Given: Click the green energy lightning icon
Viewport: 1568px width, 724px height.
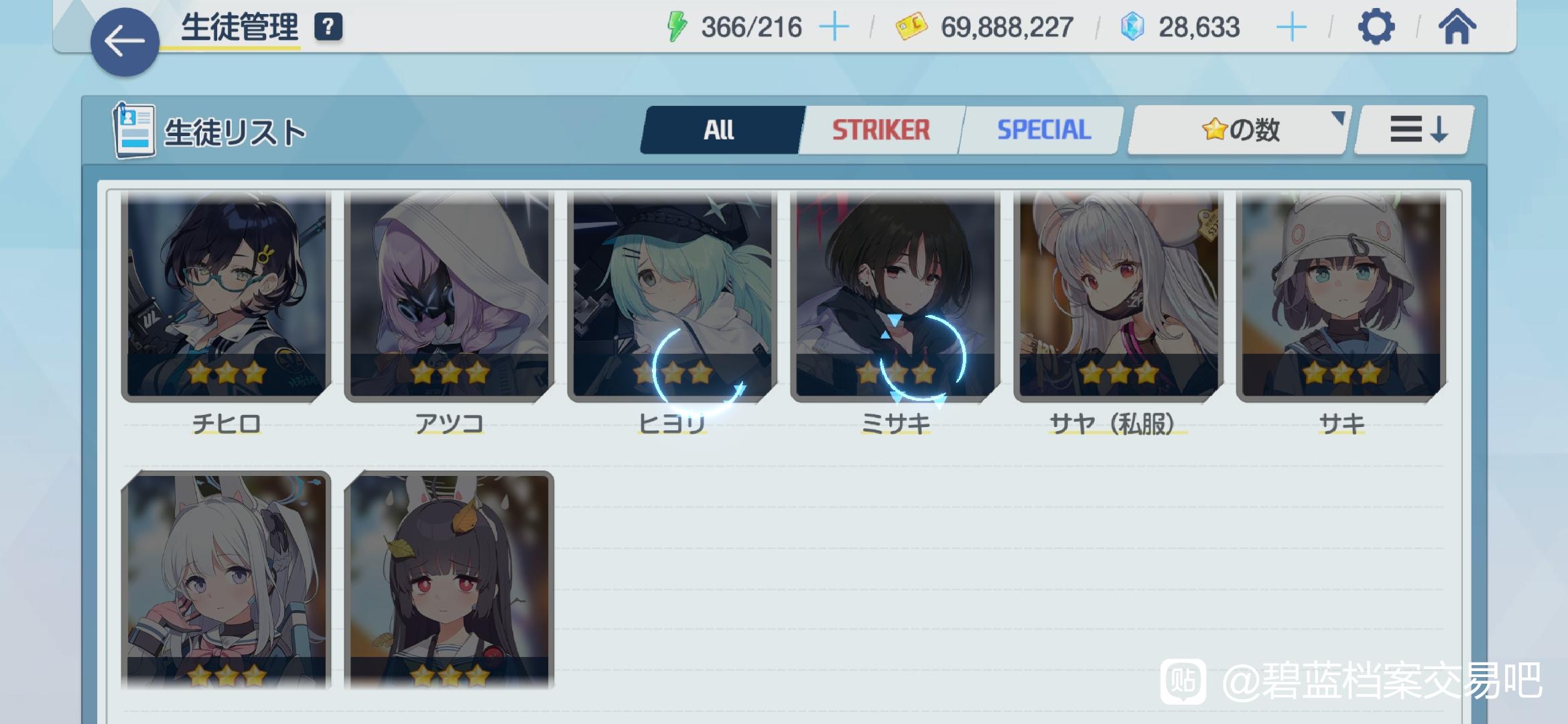Looking at the screenshot, I should coord(677,27).
